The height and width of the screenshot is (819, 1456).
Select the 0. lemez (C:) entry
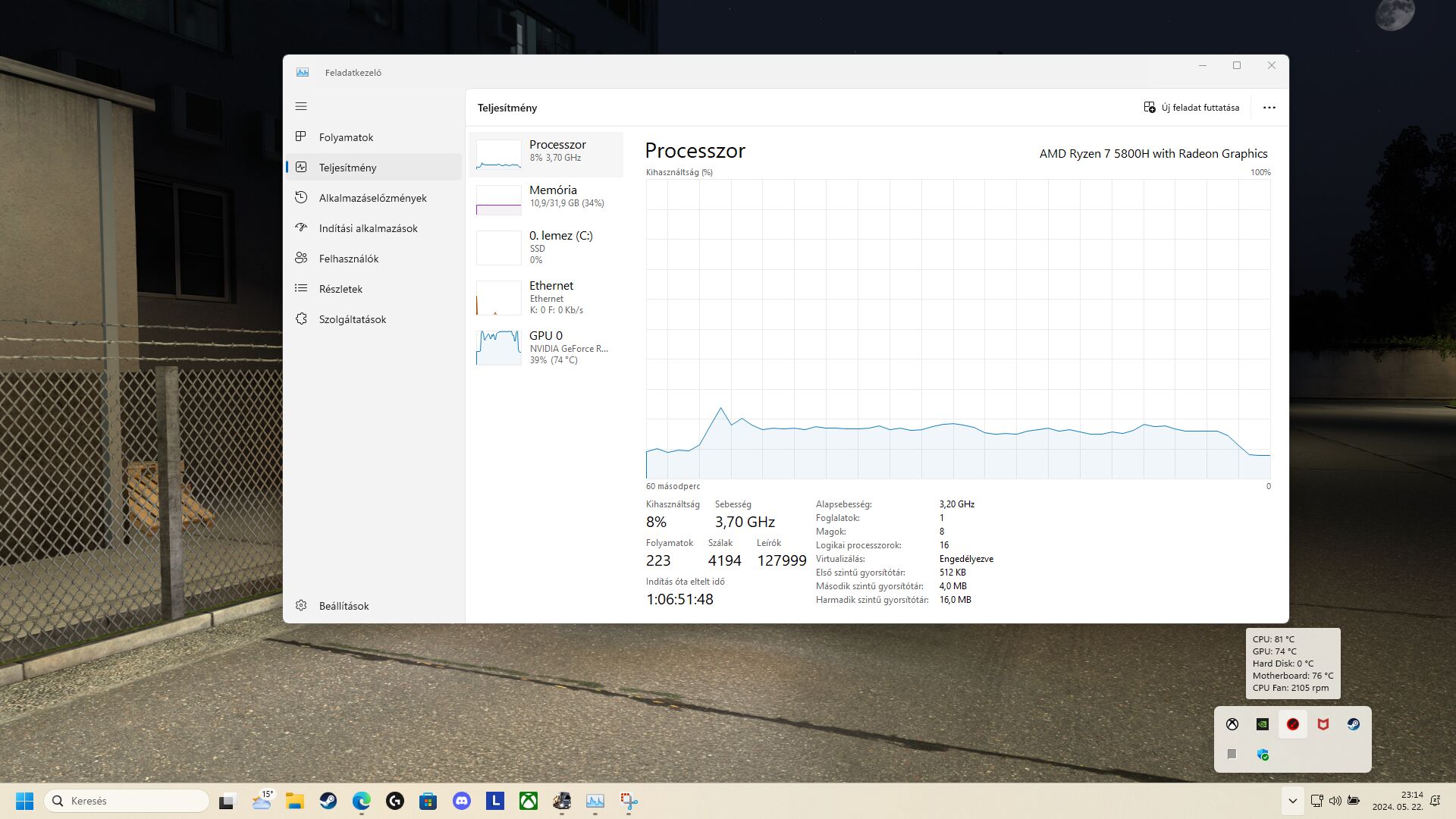point(545,247)
